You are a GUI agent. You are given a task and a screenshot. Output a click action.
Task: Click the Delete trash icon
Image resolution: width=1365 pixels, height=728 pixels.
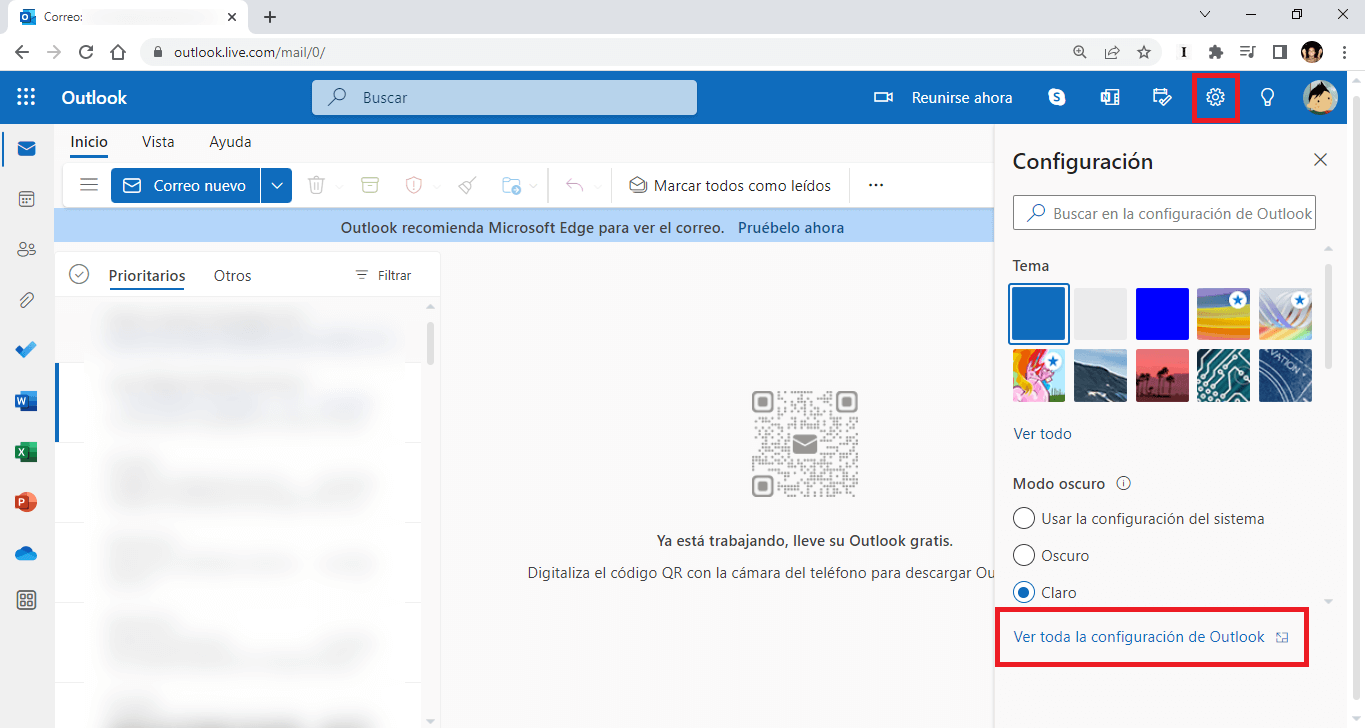[x=316, y=185]
